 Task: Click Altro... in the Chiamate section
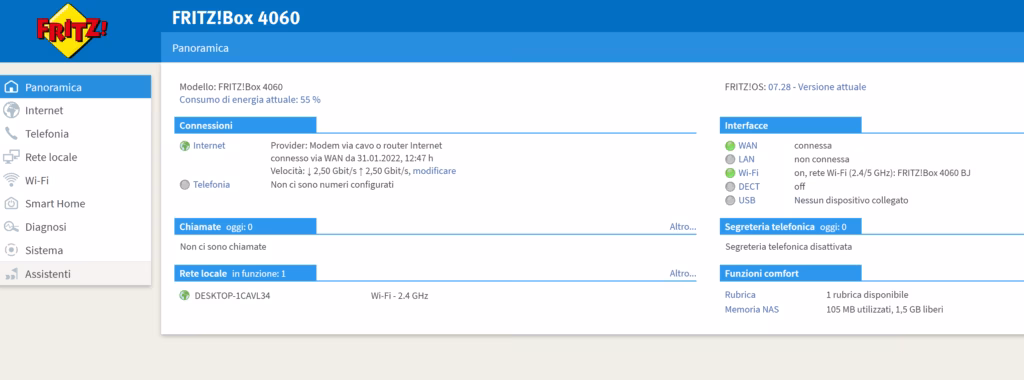click(x=683, y=227)
